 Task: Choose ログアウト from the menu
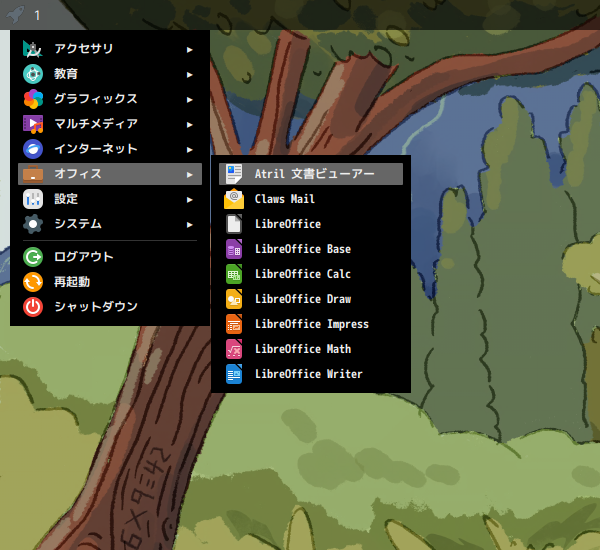point(110,257)
